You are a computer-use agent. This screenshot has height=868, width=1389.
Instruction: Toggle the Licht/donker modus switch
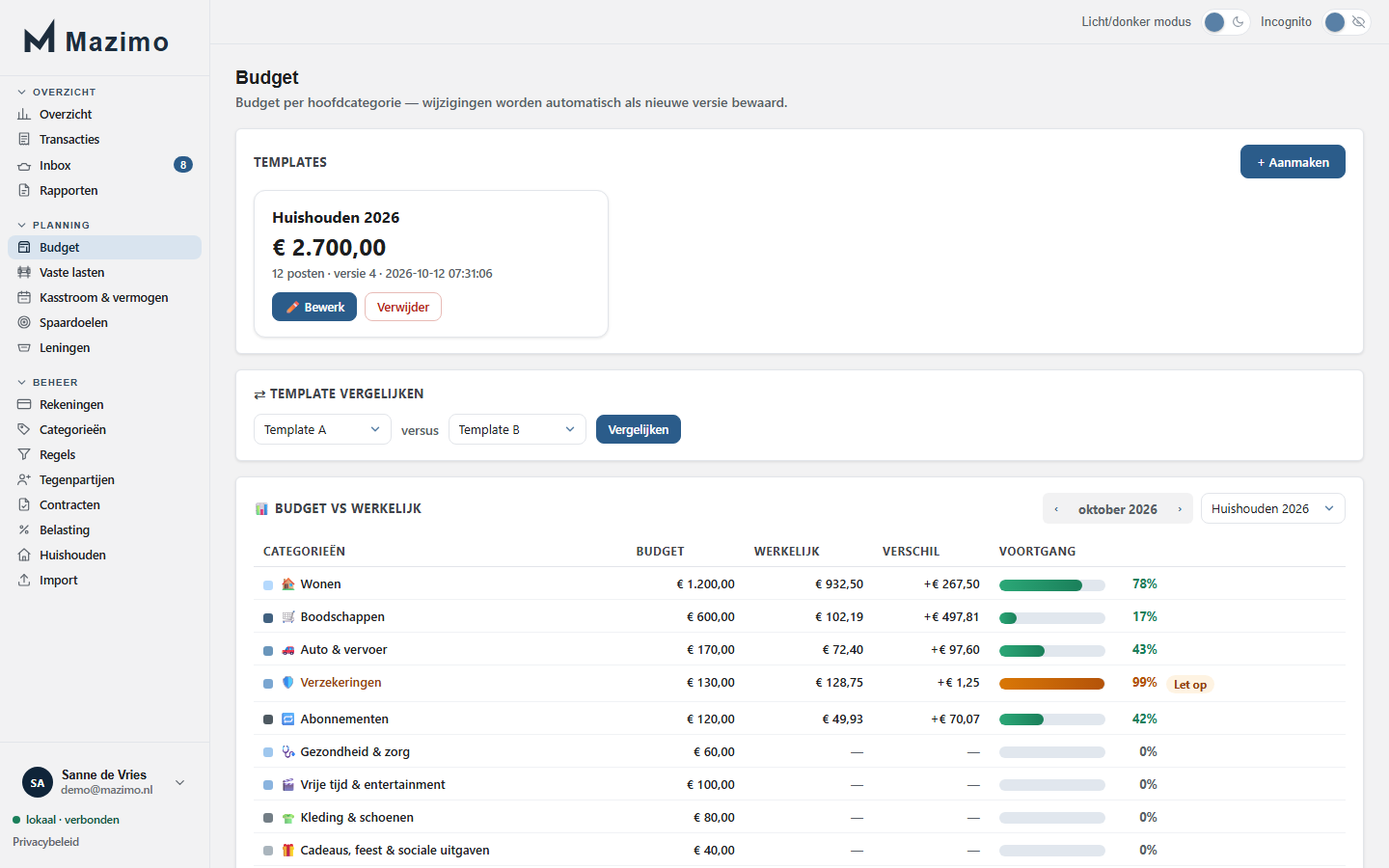pyautogui.click(x=1226, y=22)
